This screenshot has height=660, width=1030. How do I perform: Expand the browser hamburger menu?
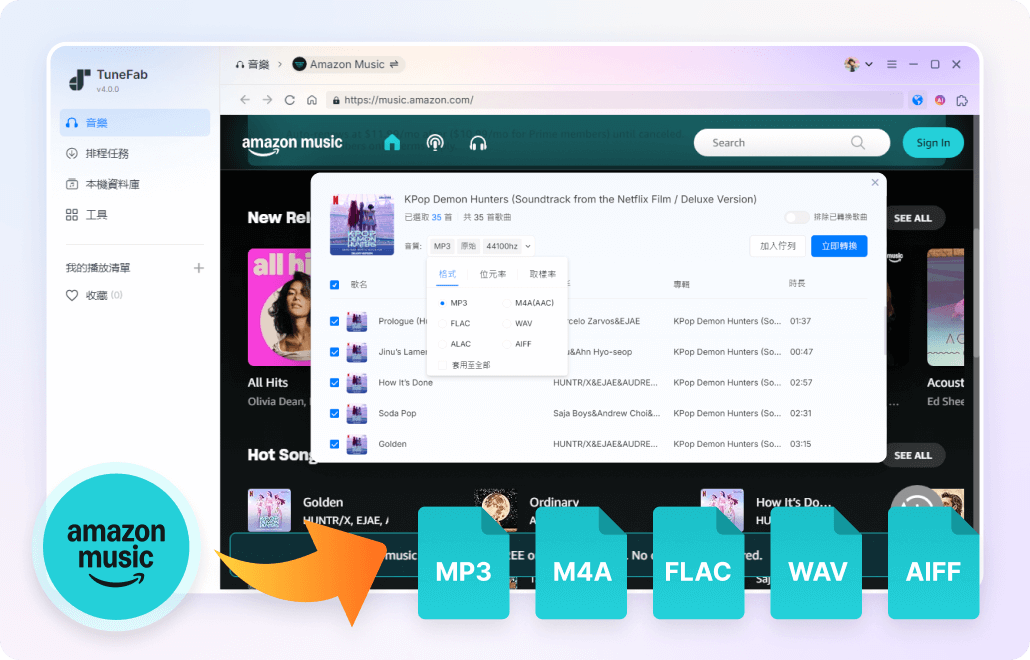tap(891, 63)
